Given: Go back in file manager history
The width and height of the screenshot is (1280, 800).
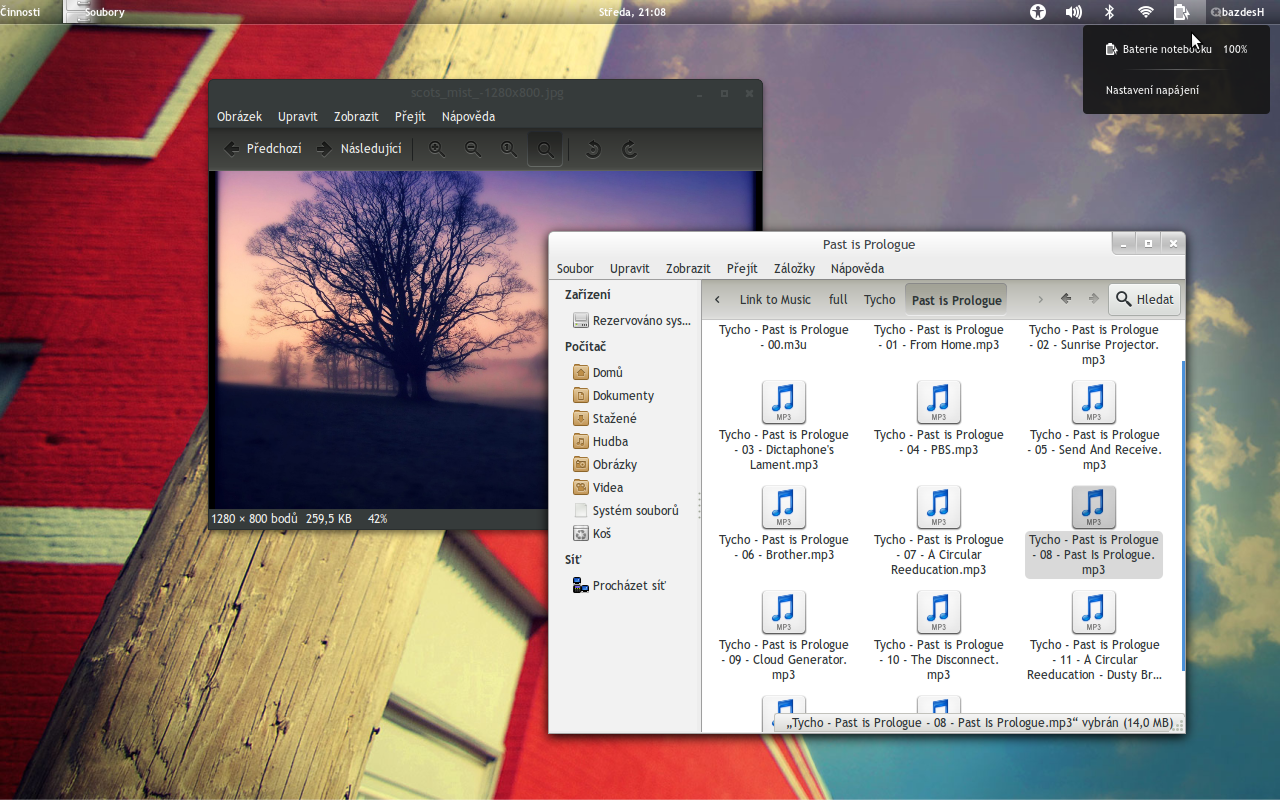Looking at the screenshot, I should pyautogui.click(x=1066, y=299).
